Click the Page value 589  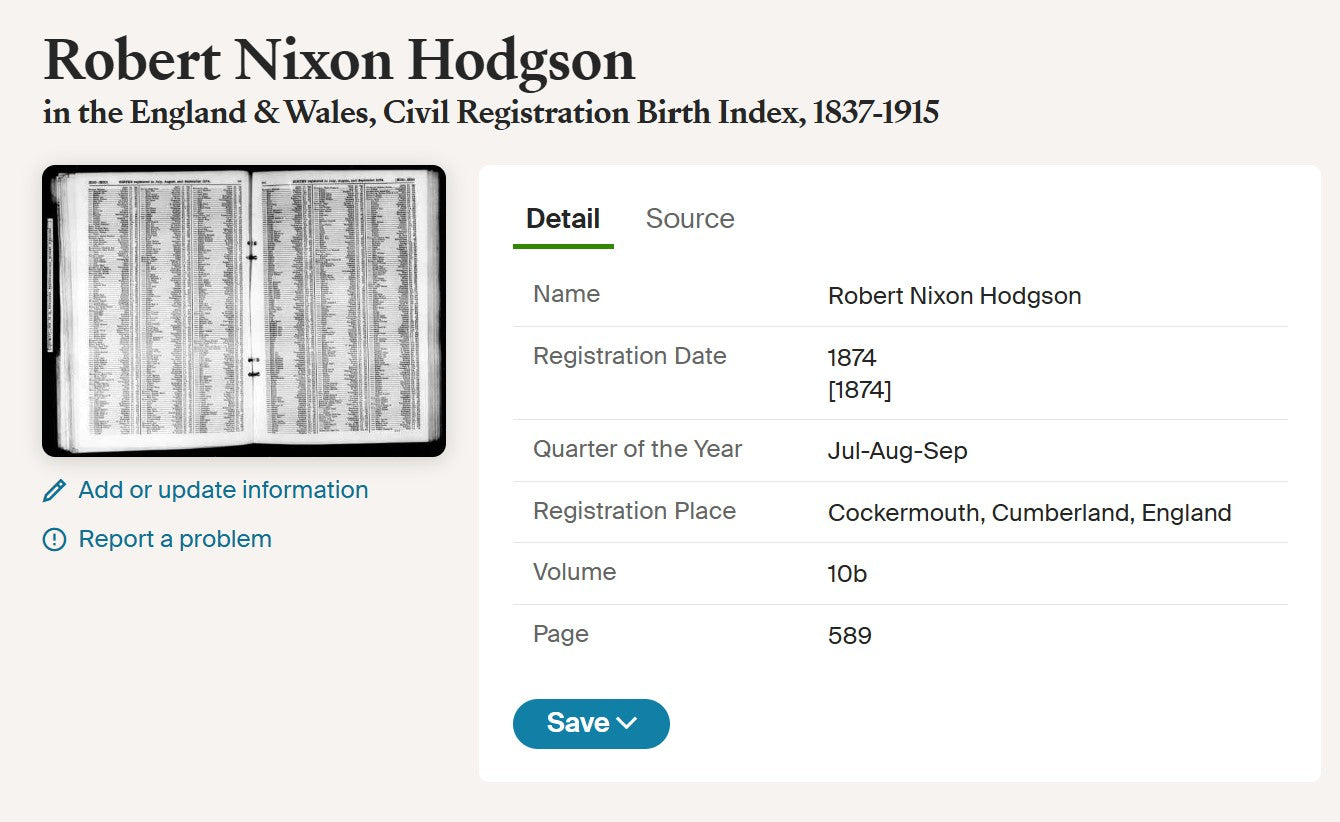tap(849, 635)
